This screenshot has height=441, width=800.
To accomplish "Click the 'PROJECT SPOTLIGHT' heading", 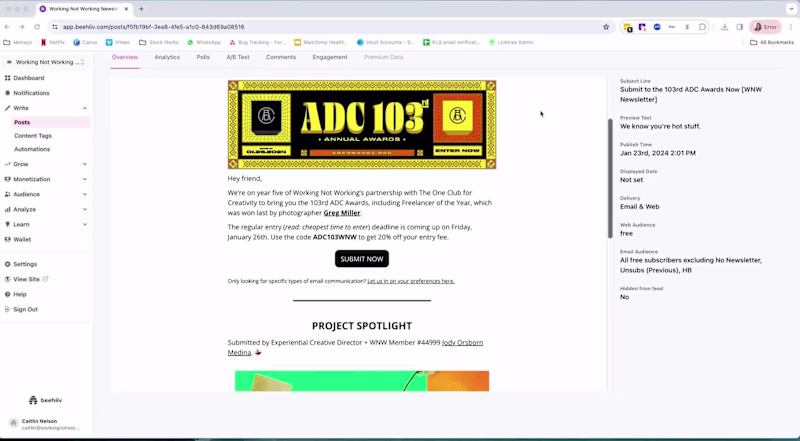I will pos(362,326).
